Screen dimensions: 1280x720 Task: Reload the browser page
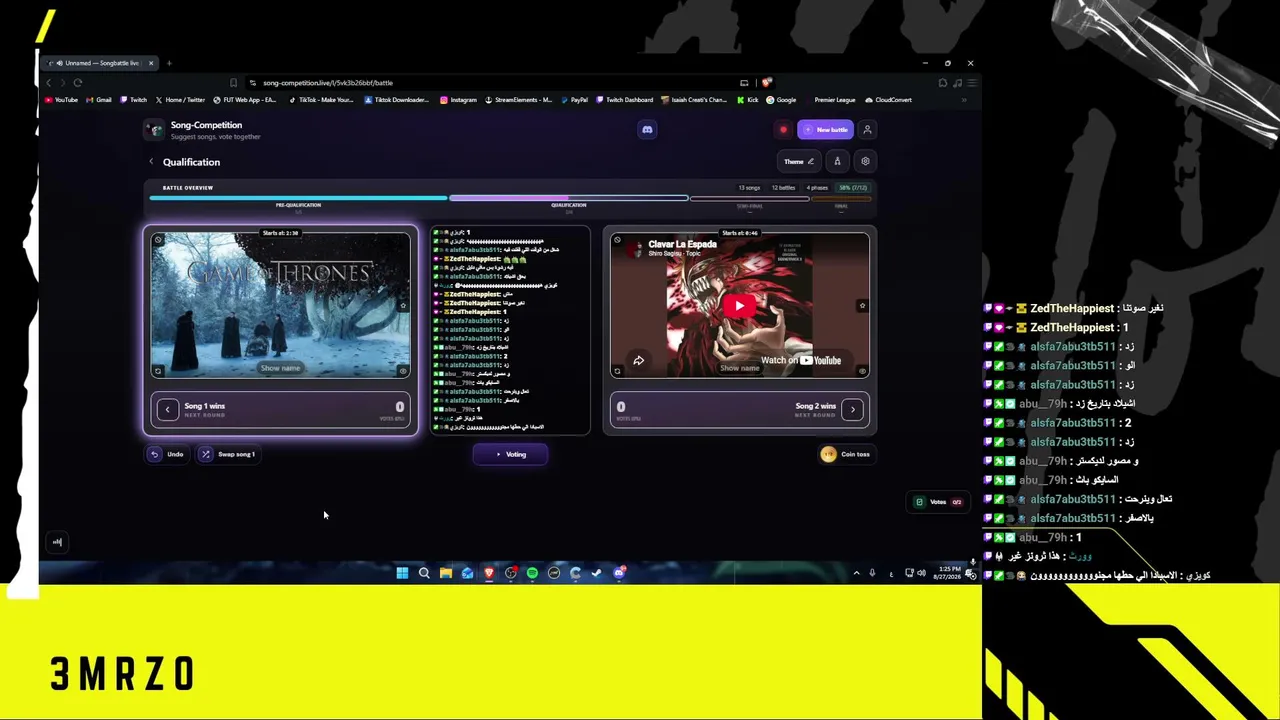tap(78, 83)
